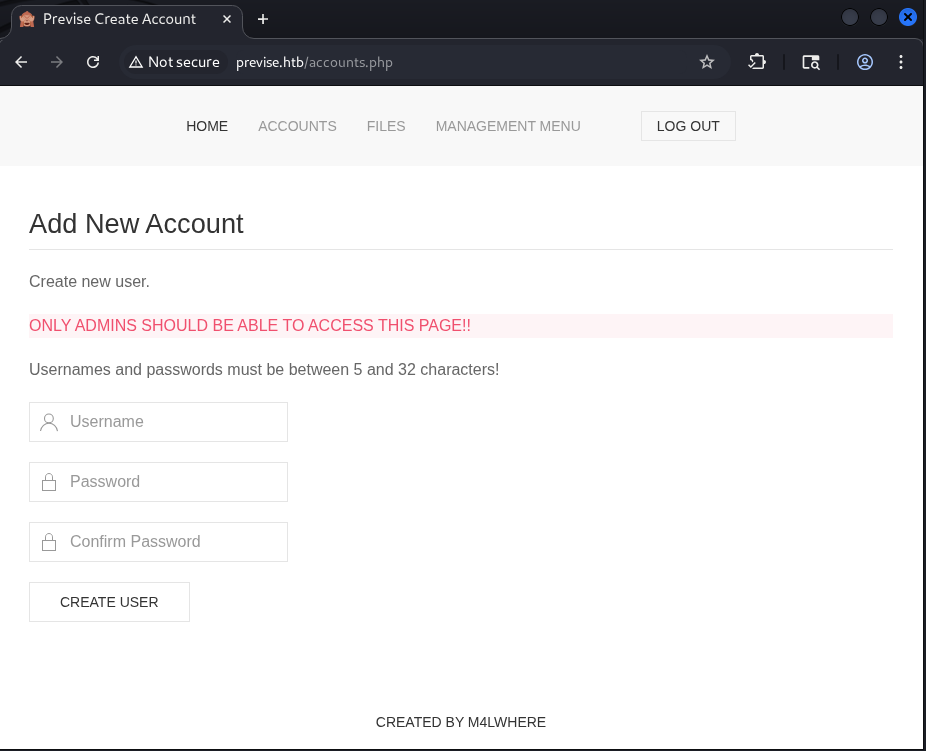Click the person icon inside the Username field
This screenshot has width=926, height=751.
click(49, 421)
